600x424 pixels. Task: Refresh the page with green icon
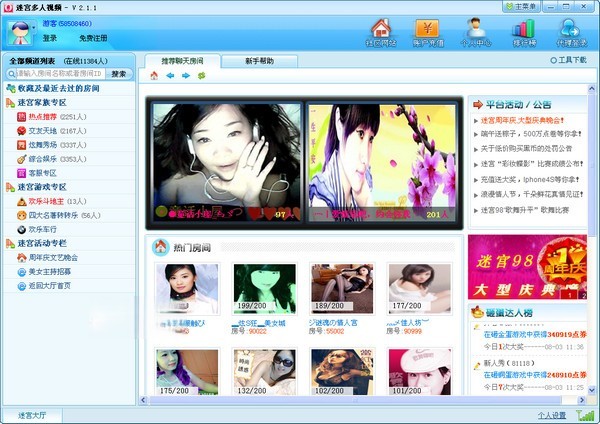202,76
